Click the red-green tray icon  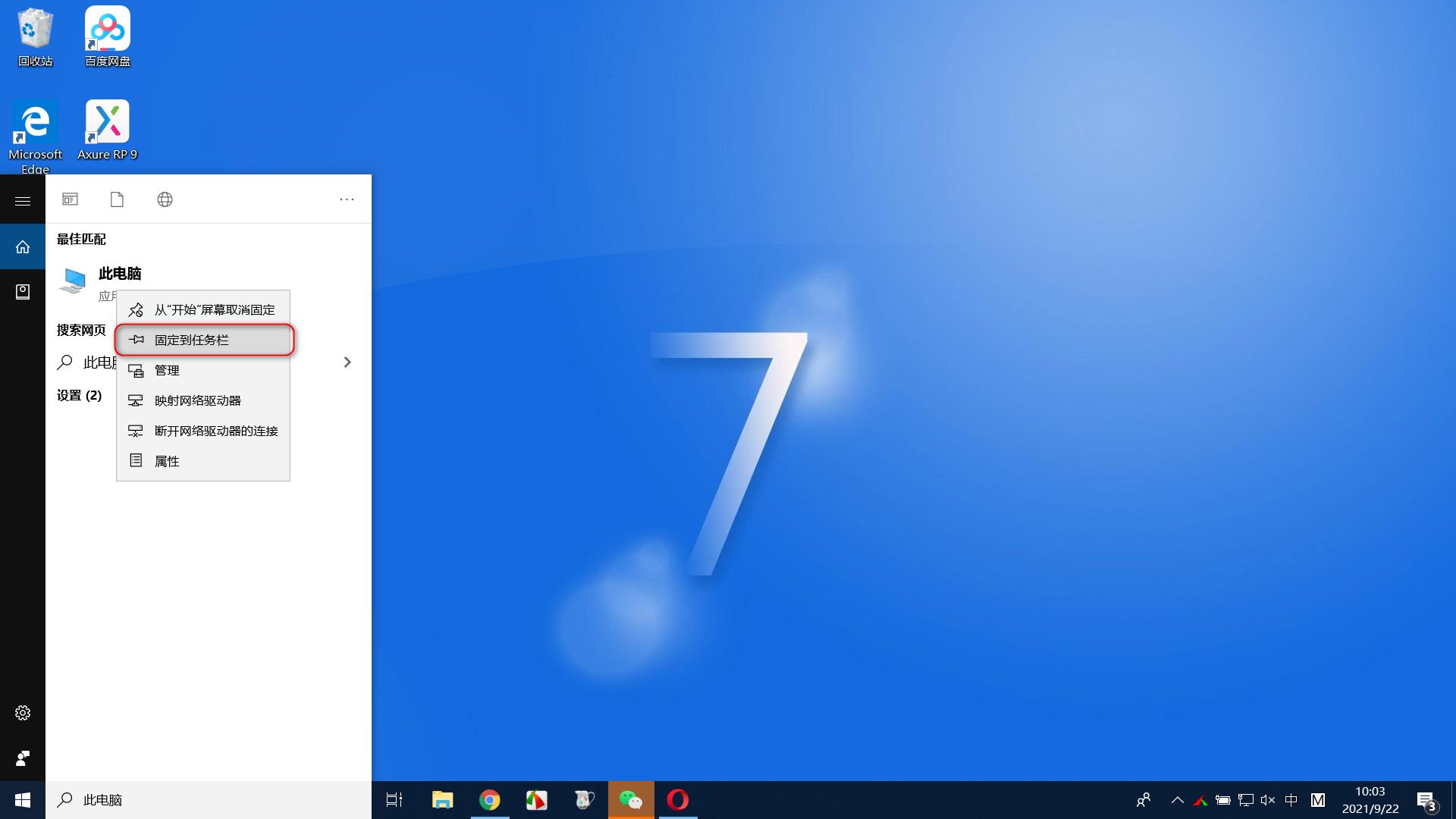(x=1200, y=800)
